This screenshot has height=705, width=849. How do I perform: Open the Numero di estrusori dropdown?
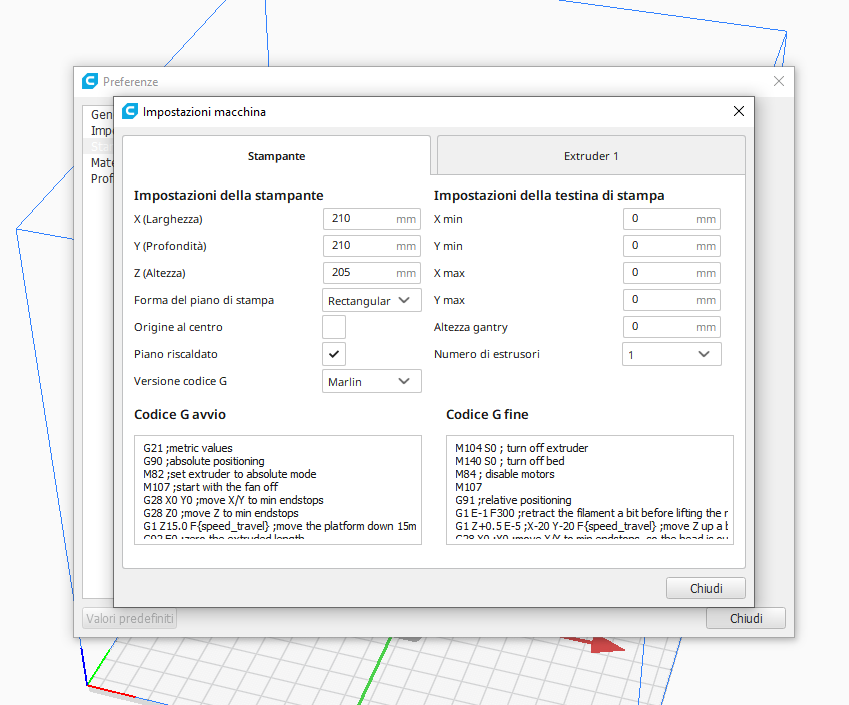pos(671,354)
